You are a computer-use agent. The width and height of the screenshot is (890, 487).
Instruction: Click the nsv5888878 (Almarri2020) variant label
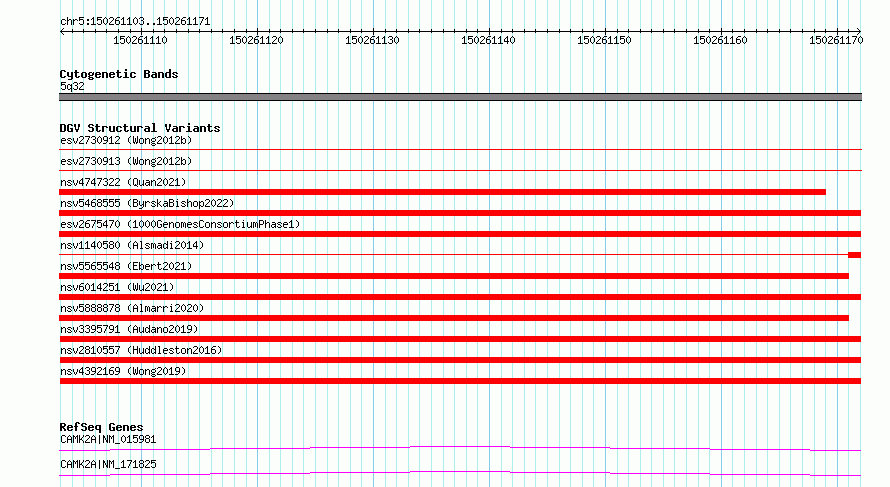(x=132, y=308)
